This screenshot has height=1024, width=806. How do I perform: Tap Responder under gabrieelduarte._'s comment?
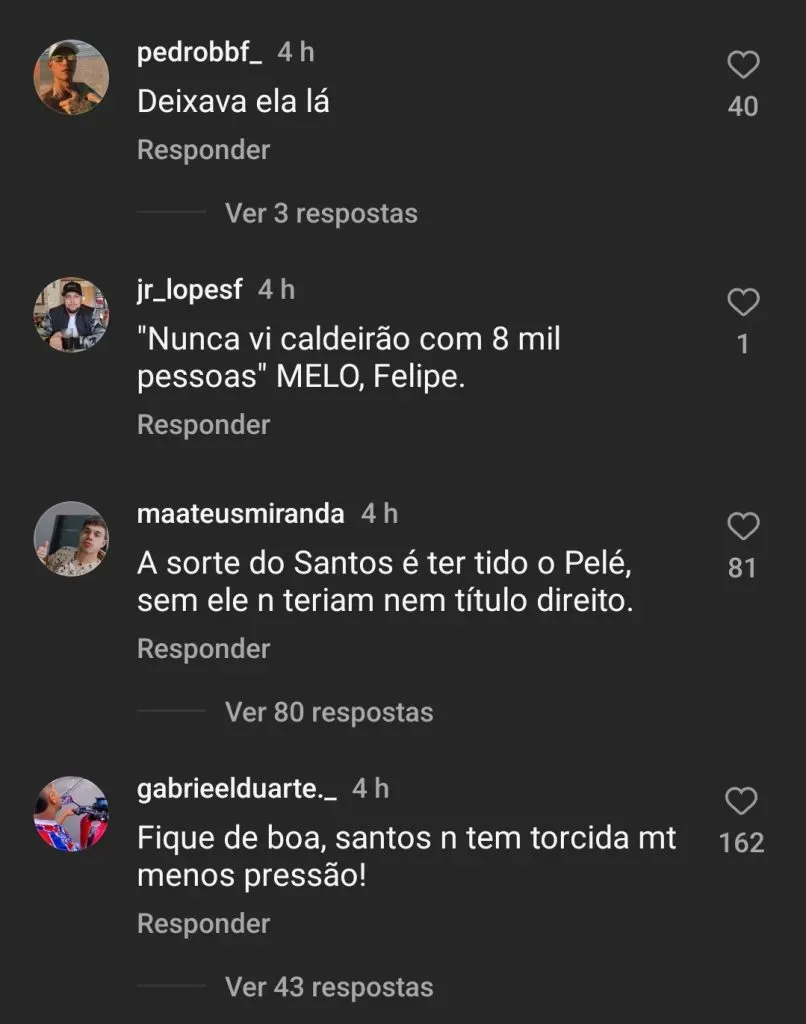pos(203,924)
